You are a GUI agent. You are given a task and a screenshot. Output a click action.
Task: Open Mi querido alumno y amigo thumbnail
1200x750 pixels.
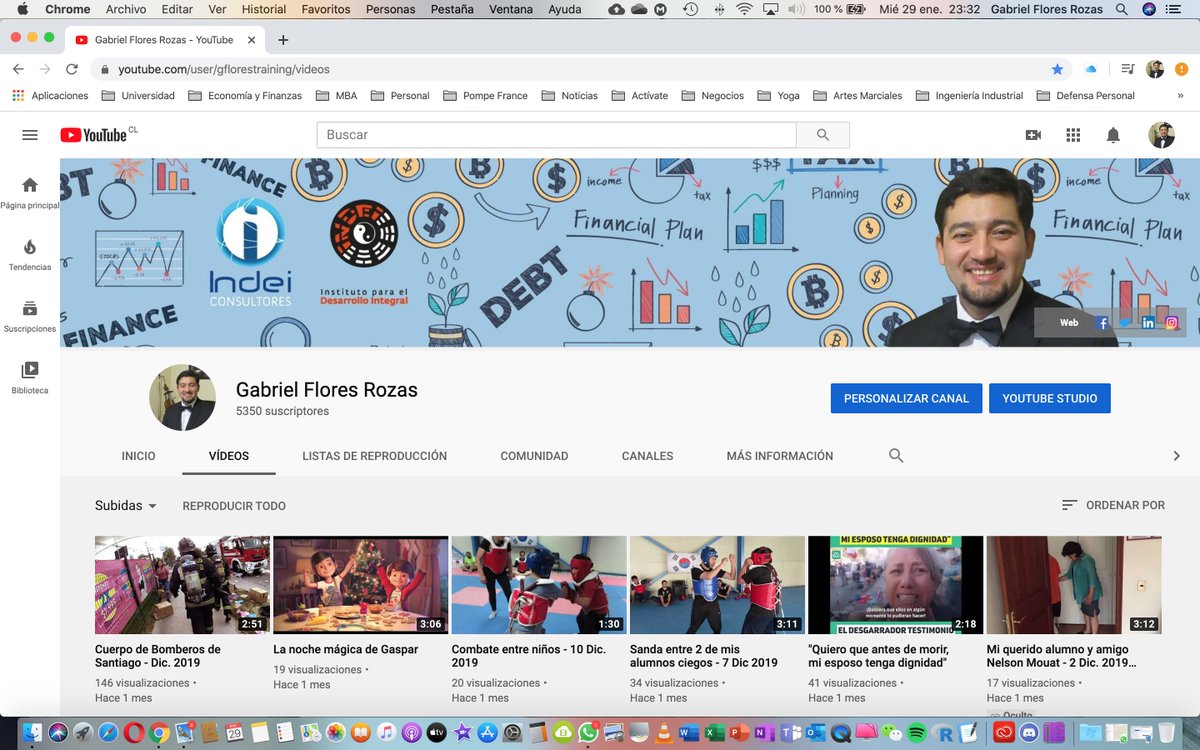[1074, 585]
